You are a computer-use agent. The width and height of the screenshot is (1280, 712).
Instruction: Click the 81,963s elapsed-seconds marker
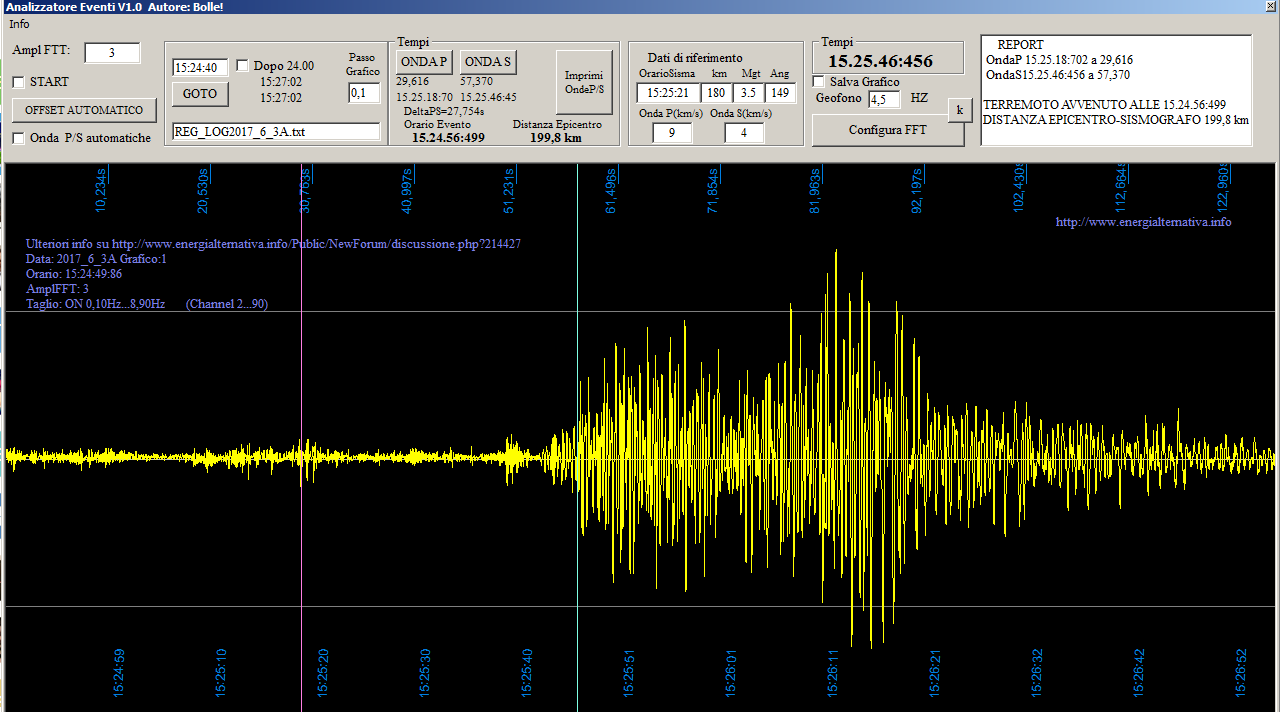pos(815,191)
